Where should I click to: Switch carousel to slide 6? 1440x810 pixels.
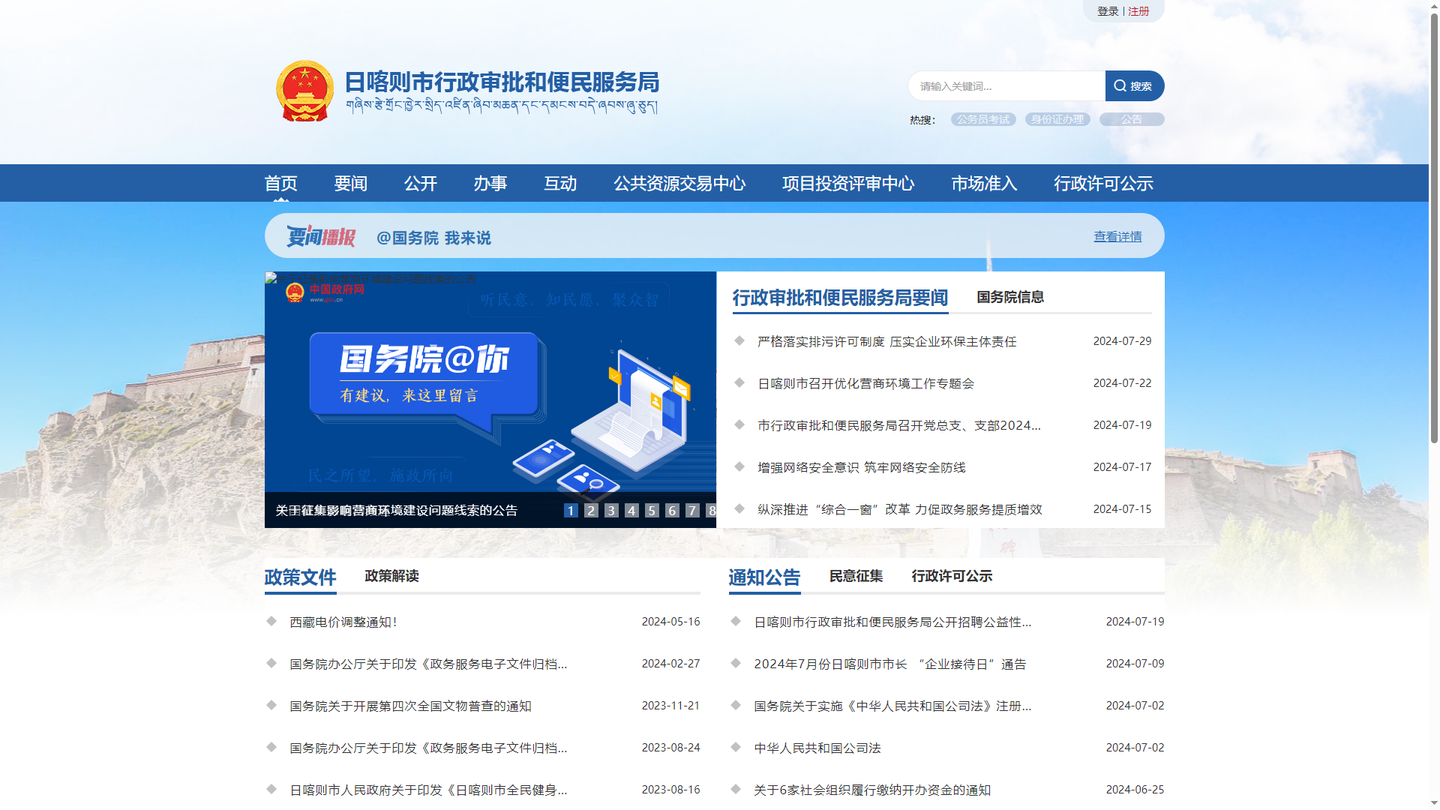click(x=672, y=510)
